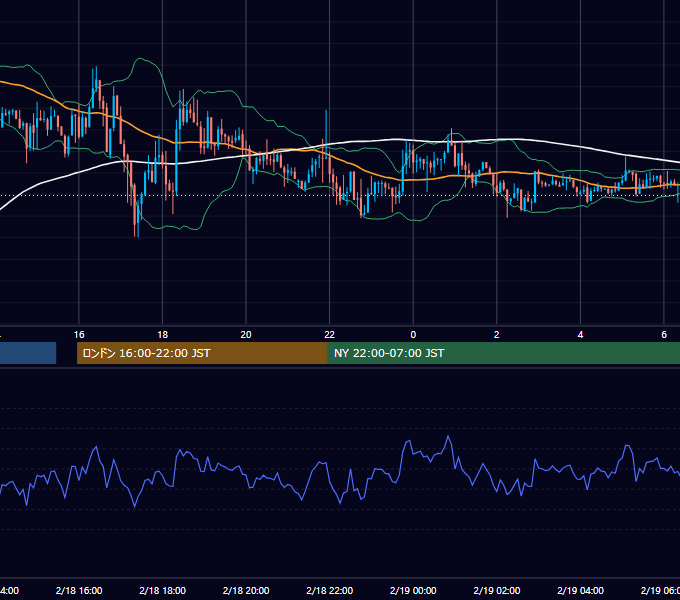Click the 18 hour label on price chart axis
Screen dimensions: 680x600
click(163, 335)
